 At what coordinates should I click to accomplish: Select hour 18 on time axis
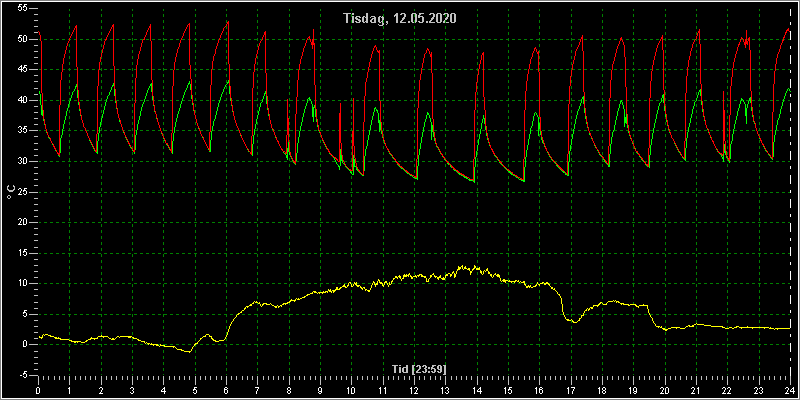[602, 390]
